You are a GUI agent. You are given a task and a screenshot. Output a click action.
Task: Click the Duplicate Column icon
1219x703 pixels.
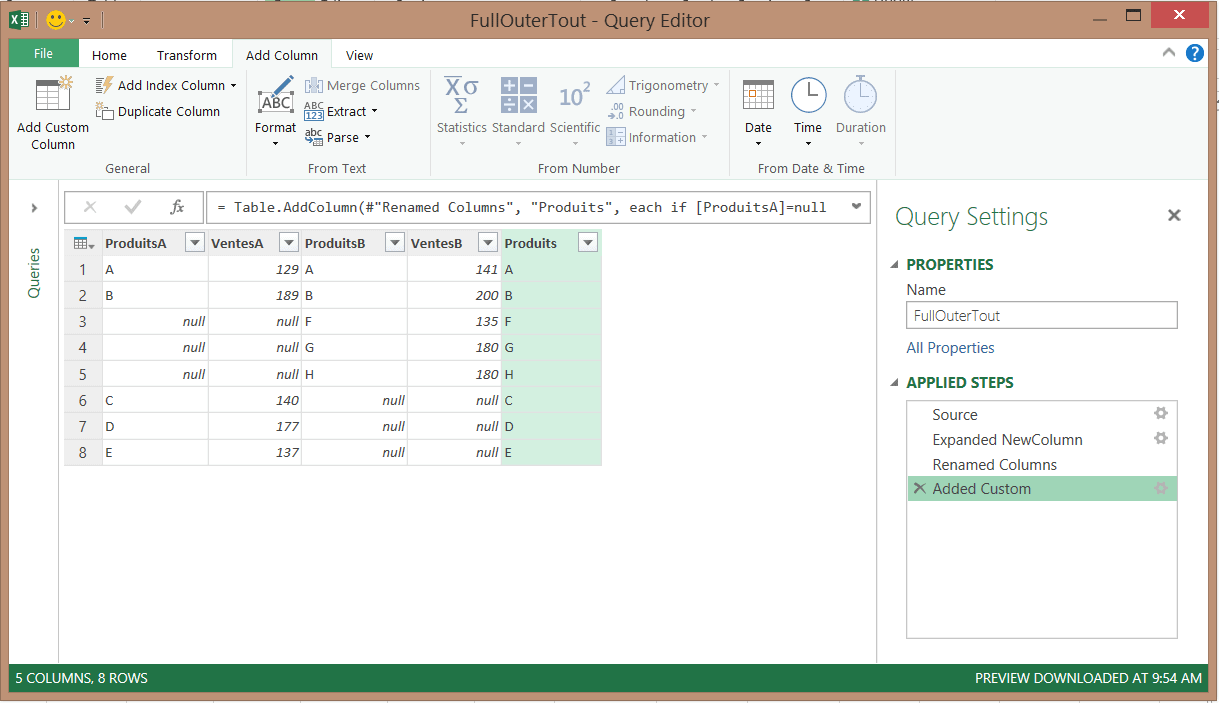pos(105,112)
